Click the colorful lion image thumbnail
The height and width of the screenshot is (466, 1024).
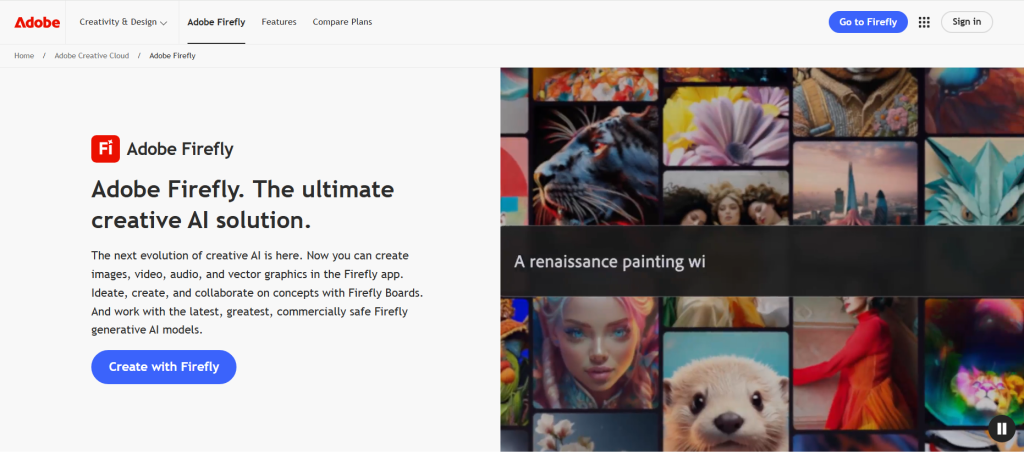974,360
